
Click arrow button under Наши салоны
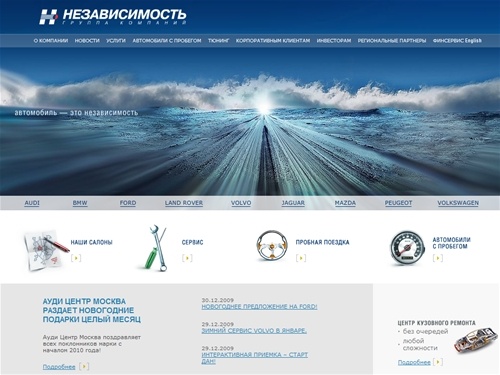point(76,258)
